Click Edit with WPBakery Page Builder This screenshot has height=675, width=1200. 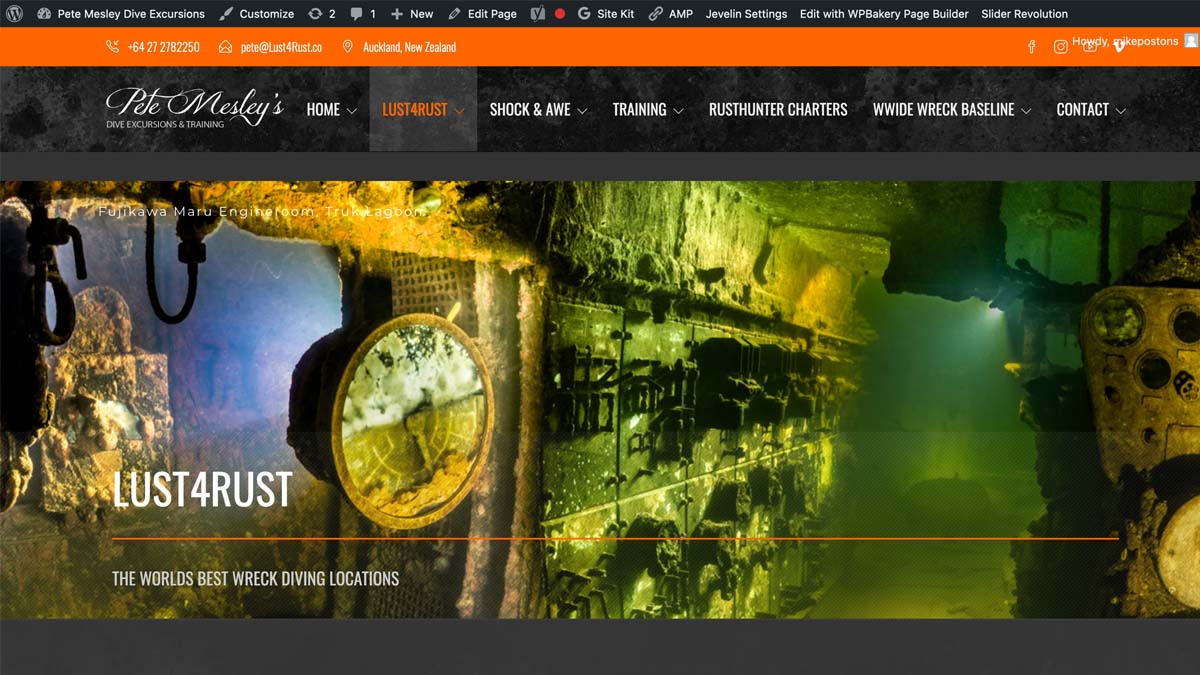tap(884, 14)
